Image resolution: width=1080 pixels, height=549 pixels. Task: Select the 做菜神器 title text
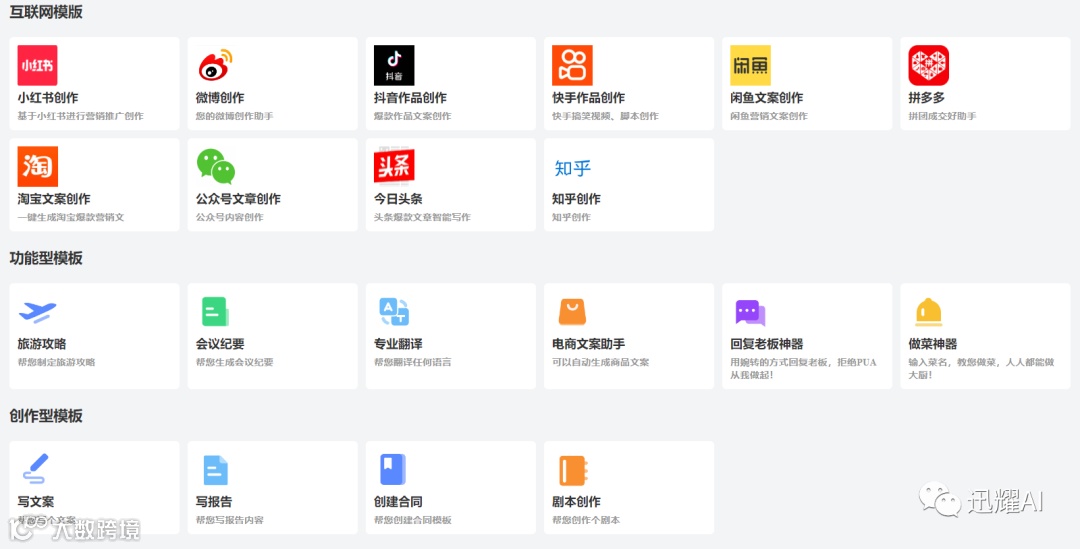click(933, 344)
